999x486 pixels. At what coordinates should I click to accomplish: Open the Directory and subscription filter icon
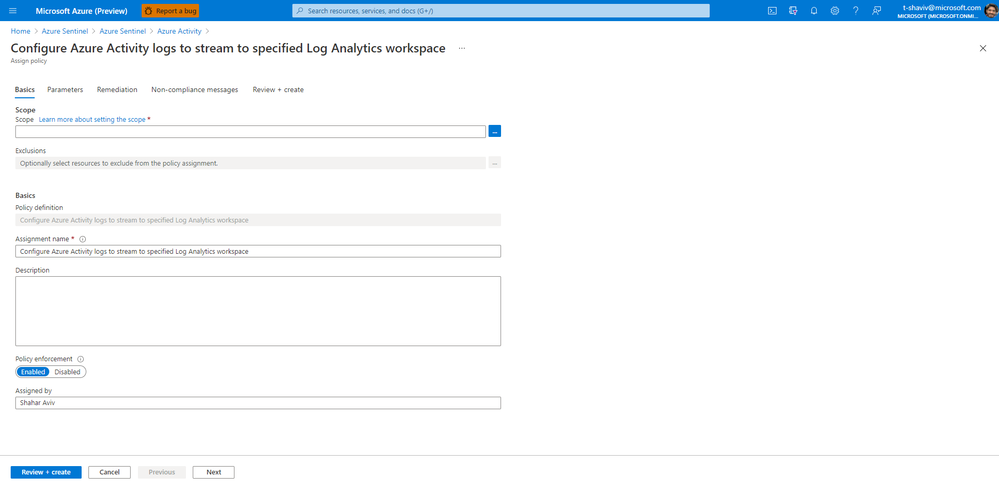[793, 11]
